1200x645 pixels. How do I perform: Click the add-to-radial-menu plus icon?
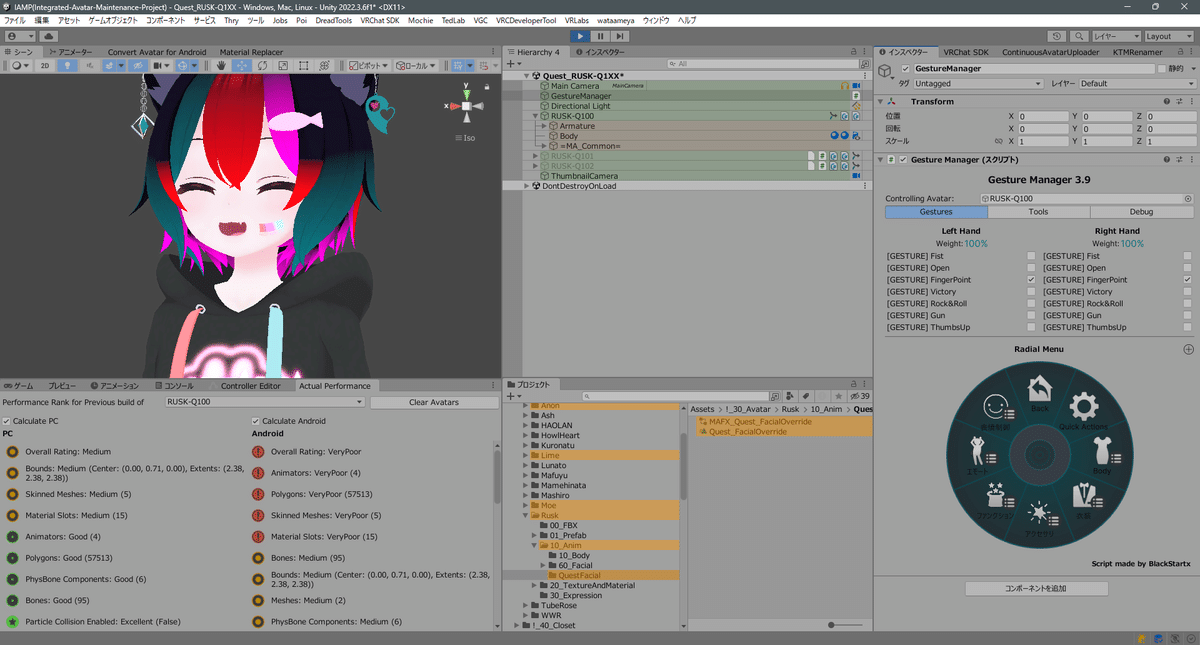(x=1188, y=349)
